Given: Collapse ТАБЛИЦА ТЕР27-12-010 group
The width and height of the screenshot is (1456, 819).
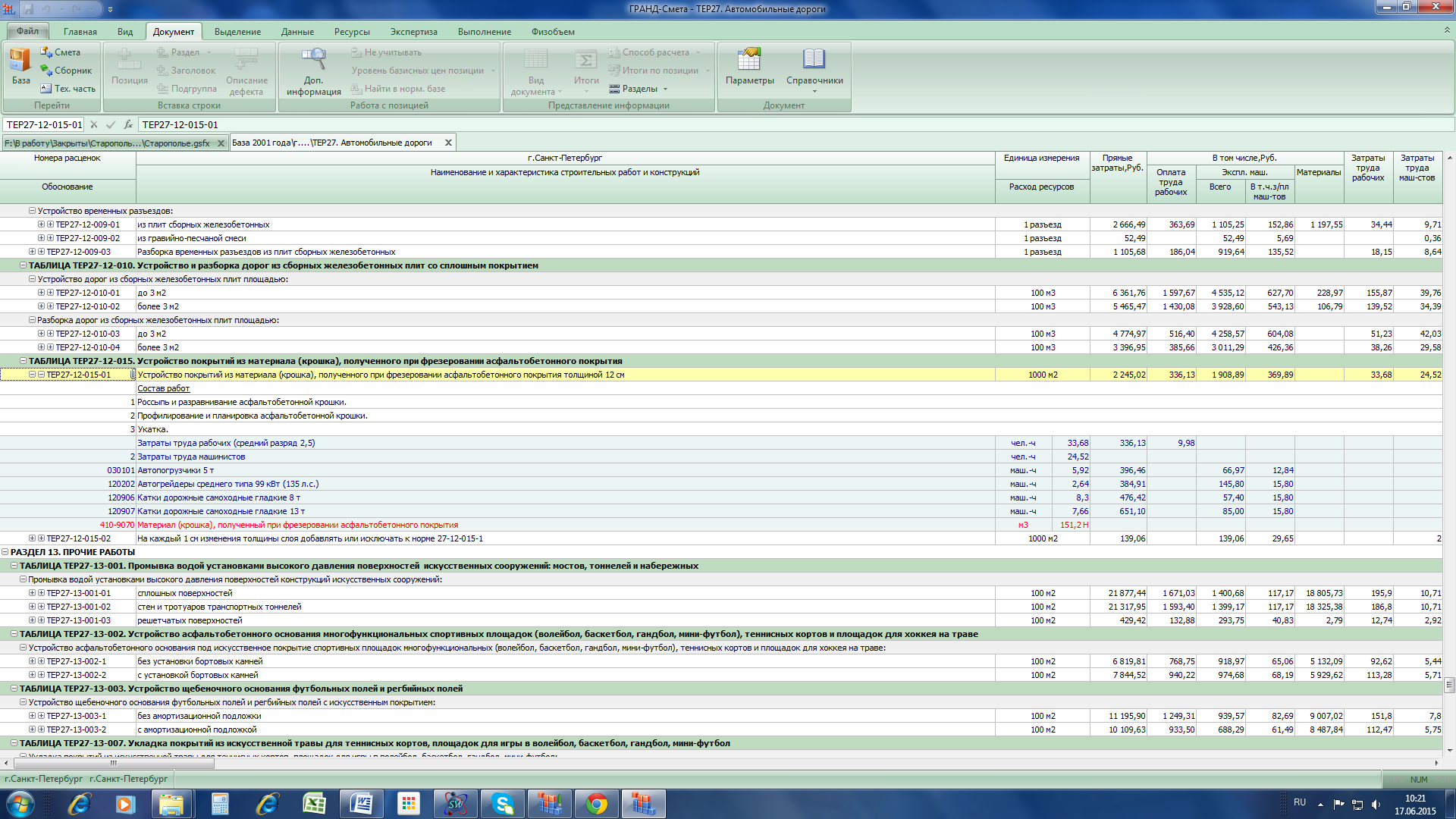Looking at the screenshot, I should pyautogui.click(x=23, y=265).
